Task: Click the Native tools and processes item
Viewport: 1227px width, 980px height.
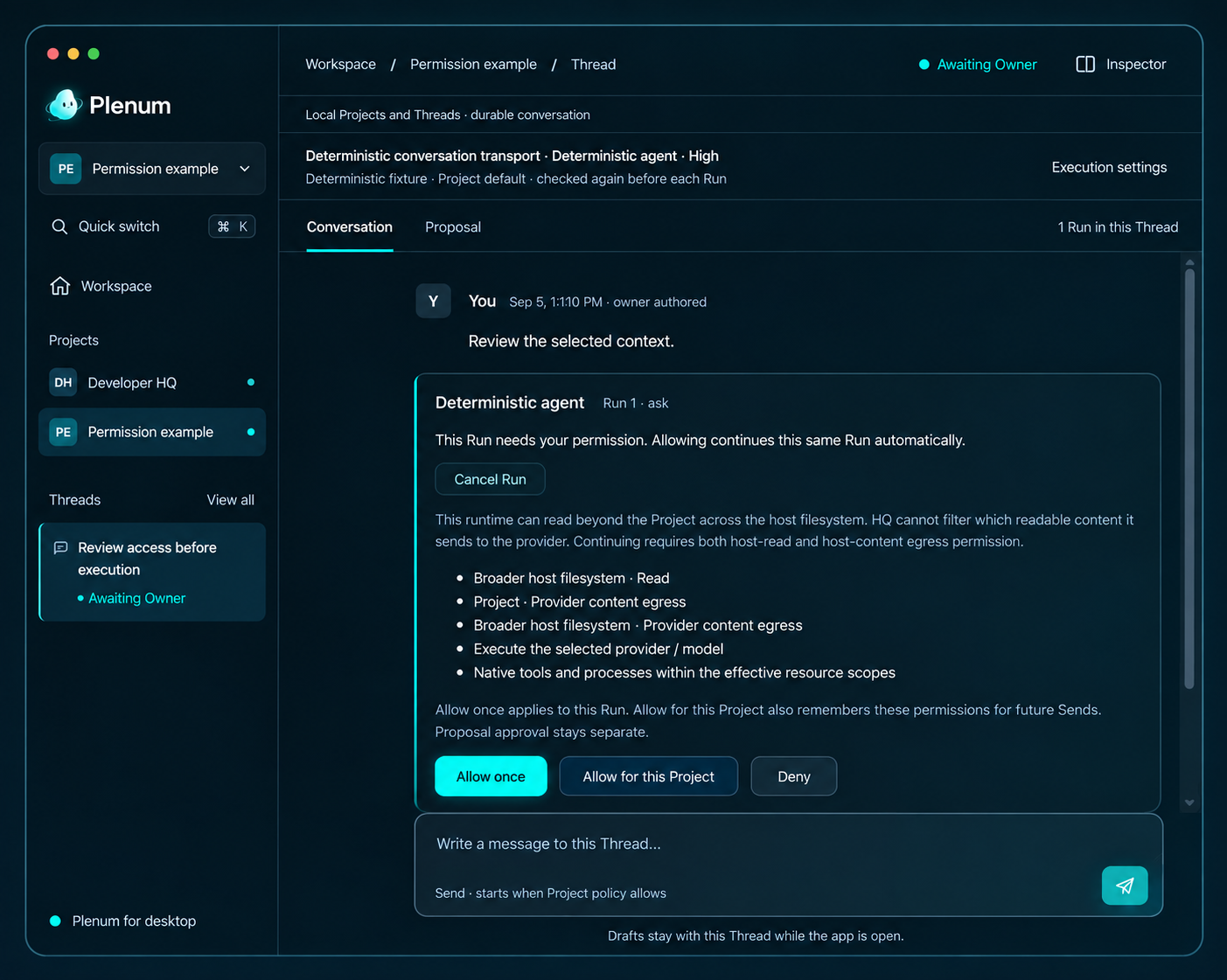Action: pyautogui.click(x=684, y=672)
